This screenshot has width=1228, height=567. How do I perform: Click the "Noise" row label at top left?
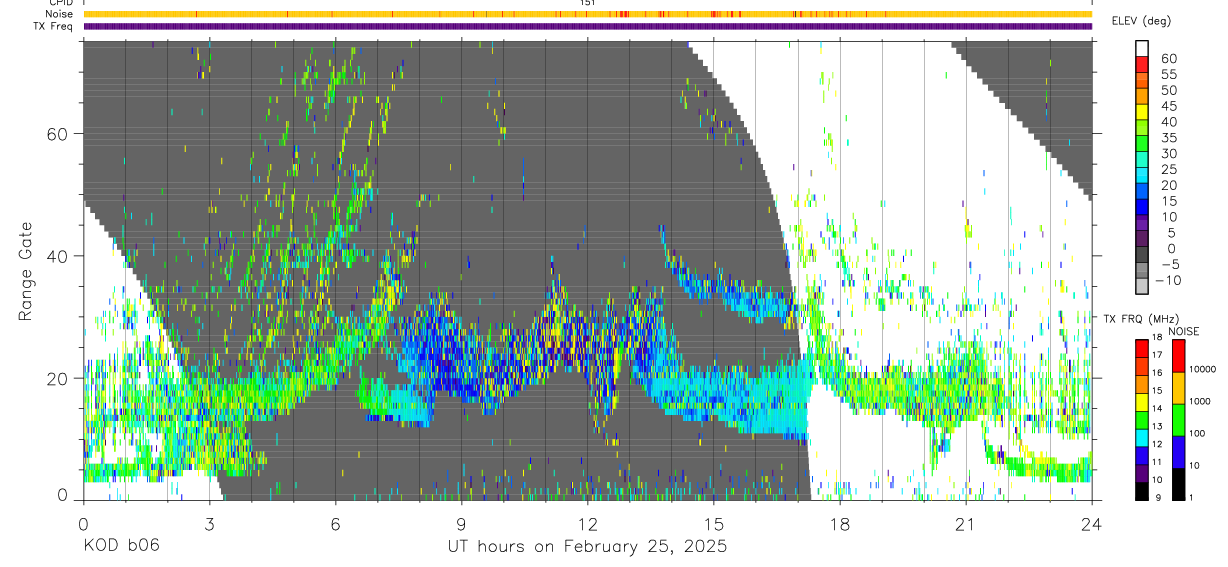[x=60, y=14]
